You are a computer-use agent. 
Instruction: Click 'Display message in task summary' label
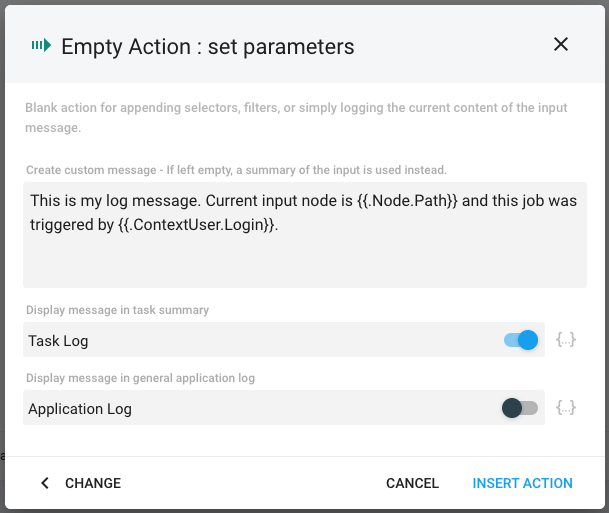point(117,310)
